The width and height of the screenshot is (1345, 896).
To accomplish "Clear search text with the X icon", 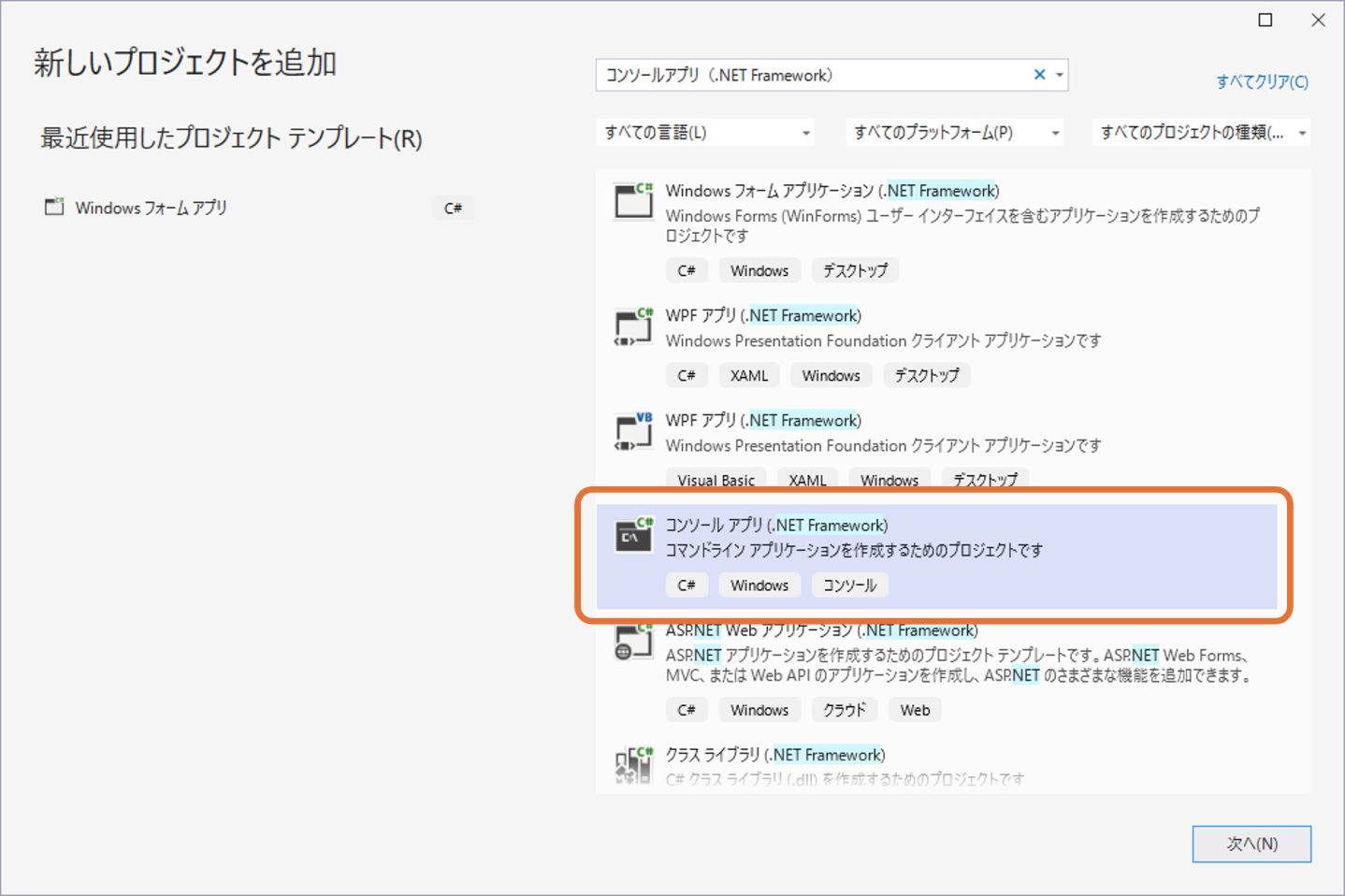I will [1039, 75].
